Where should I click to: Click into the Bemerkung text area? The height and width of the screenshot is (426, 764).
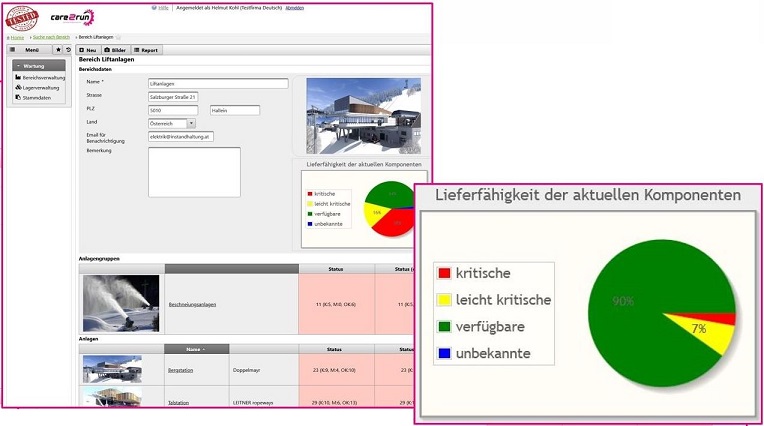(194, 172)
